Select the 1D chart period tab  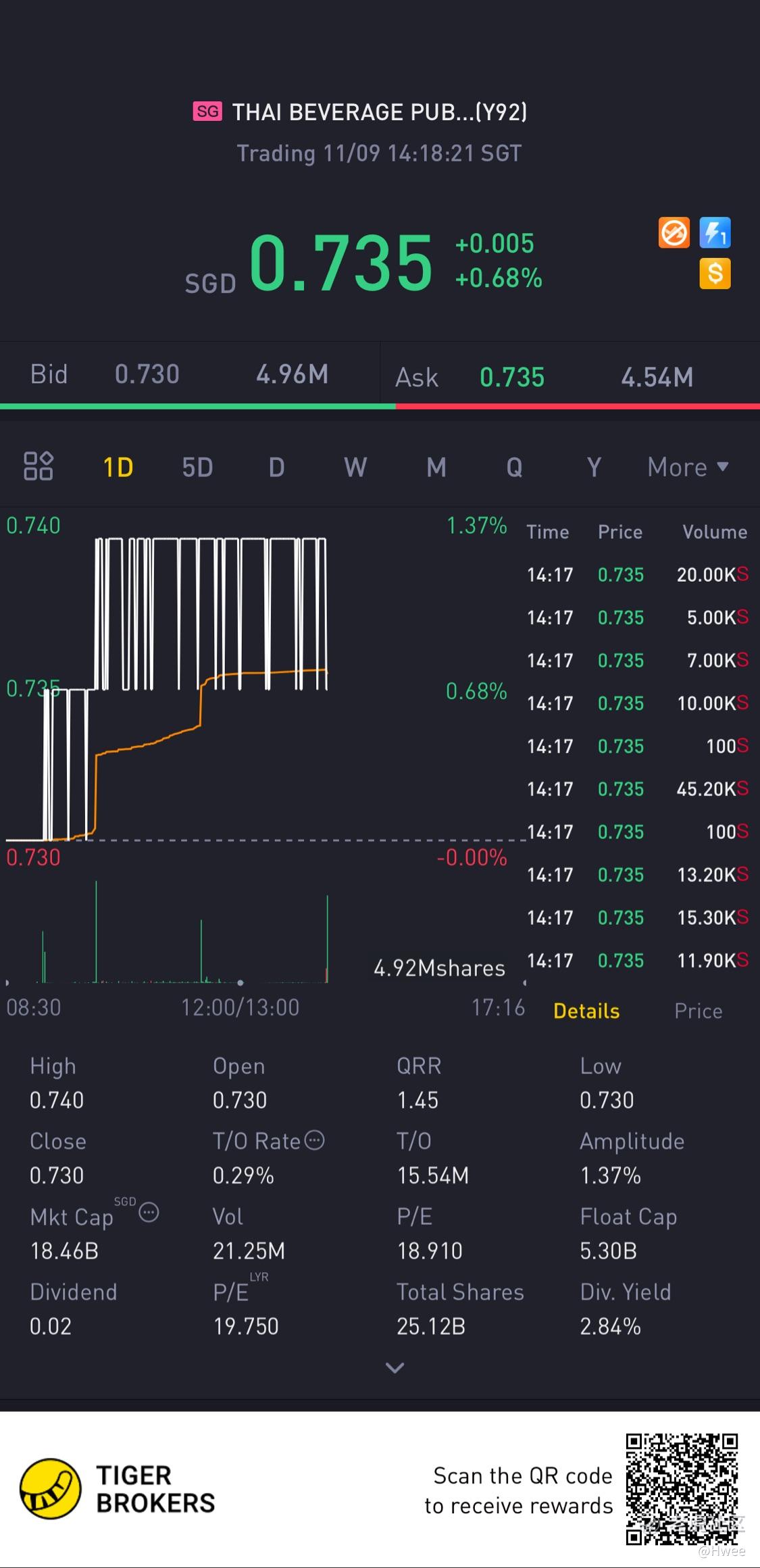118,467
